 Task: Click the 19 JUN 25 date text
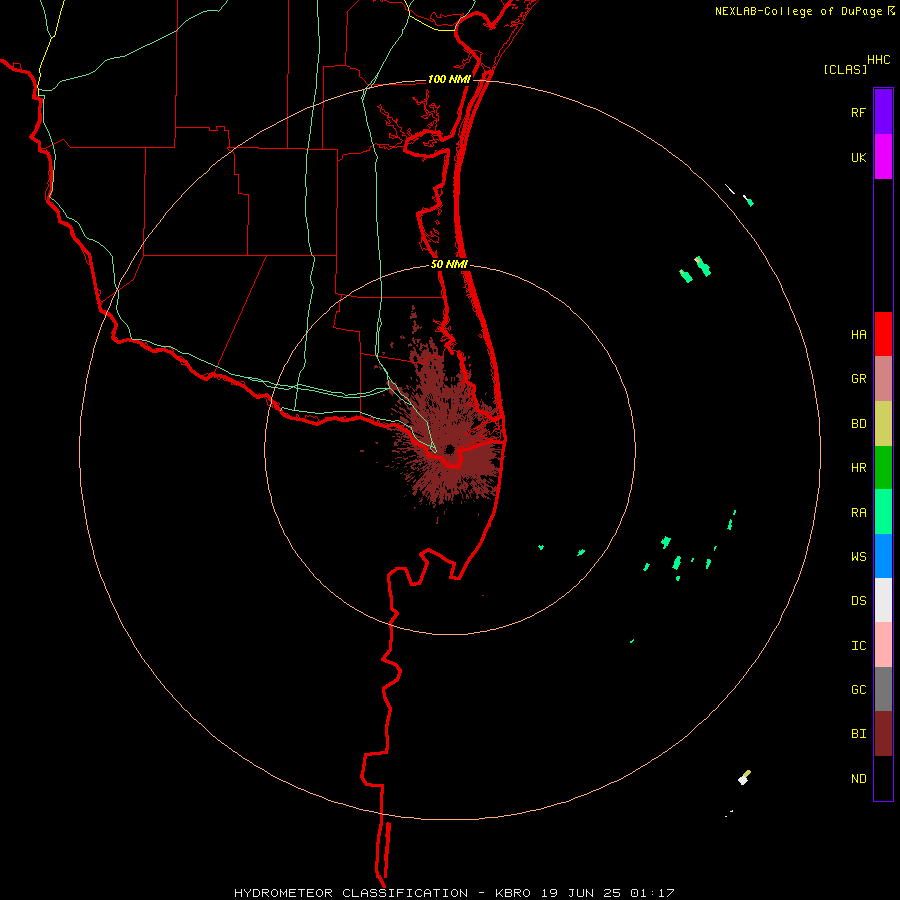tap(581, 893)
